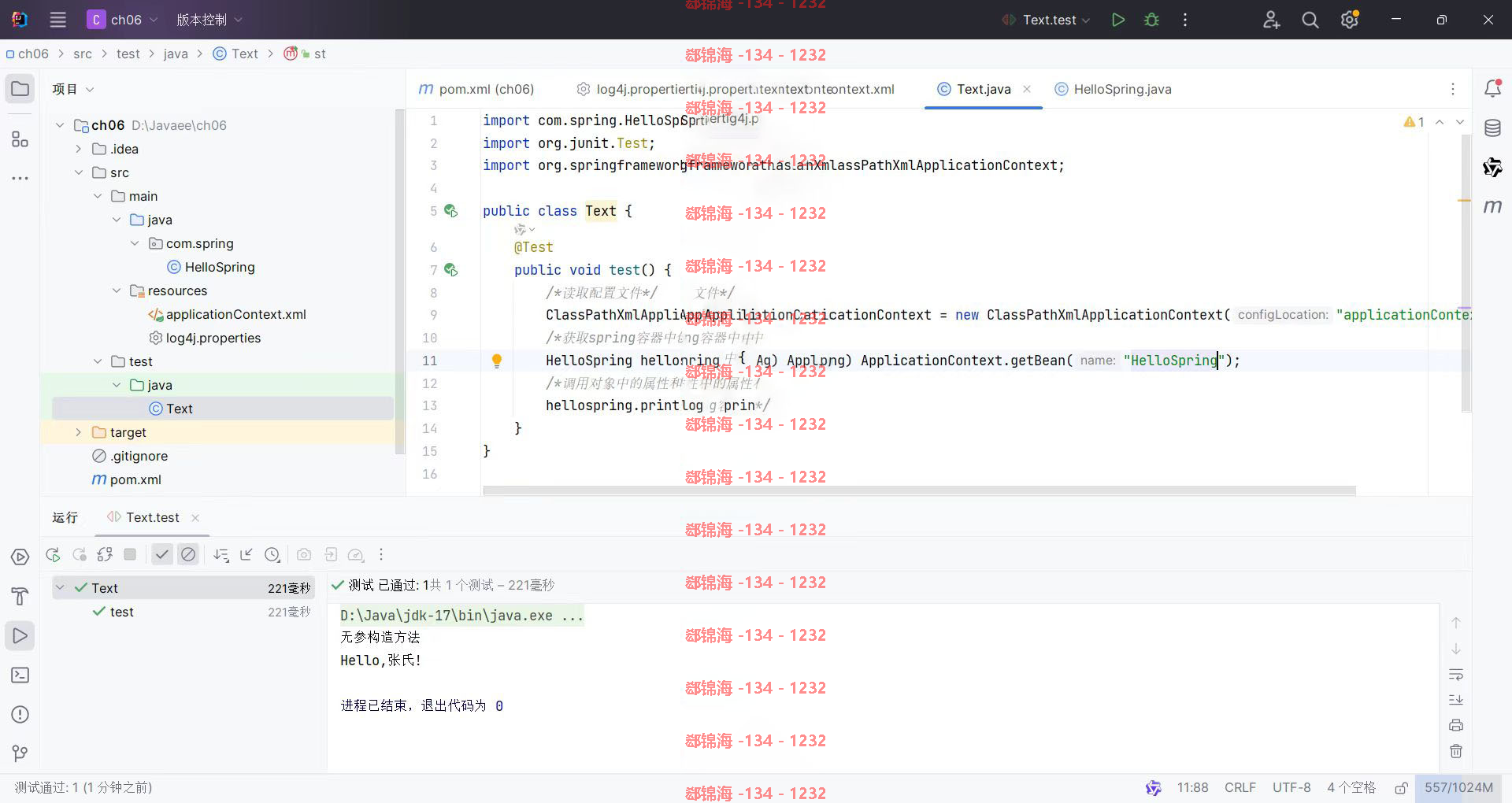
Task: Open the Notifications bell
Action: tap(1492, 89)
